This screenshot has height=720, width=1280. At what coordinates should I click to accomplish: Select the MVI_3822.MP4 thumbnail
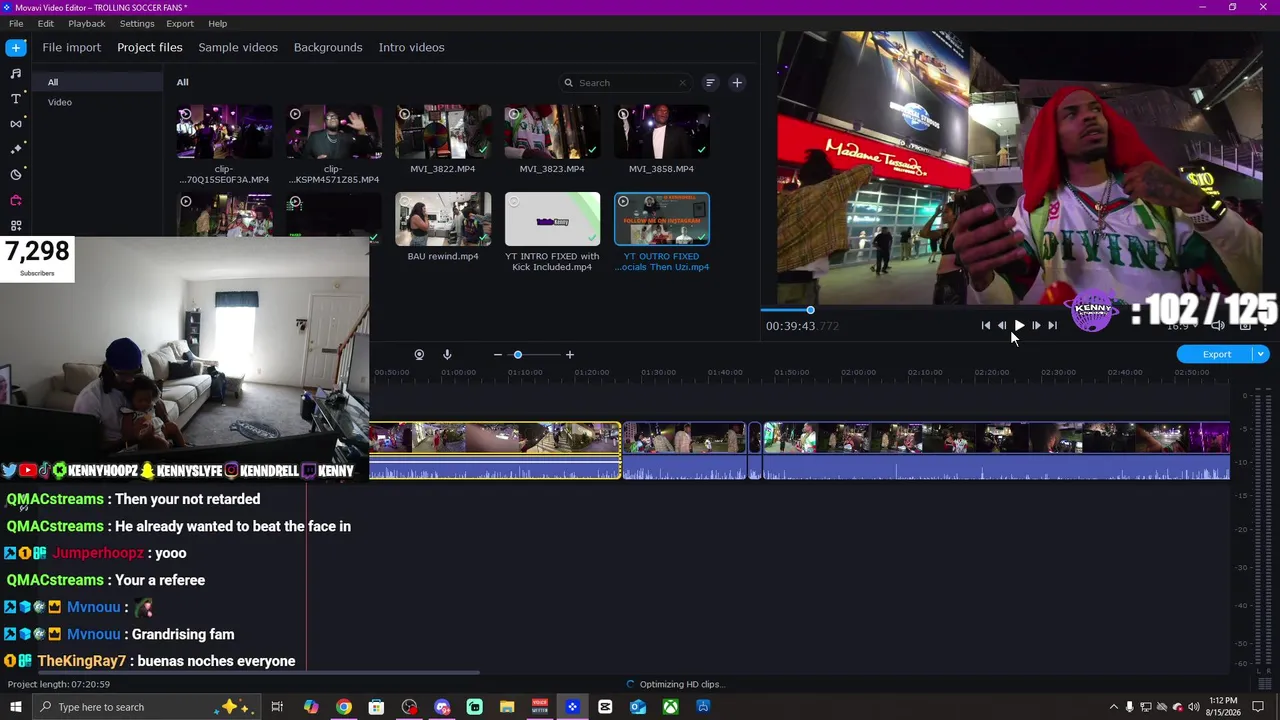[x=443, y=132]
